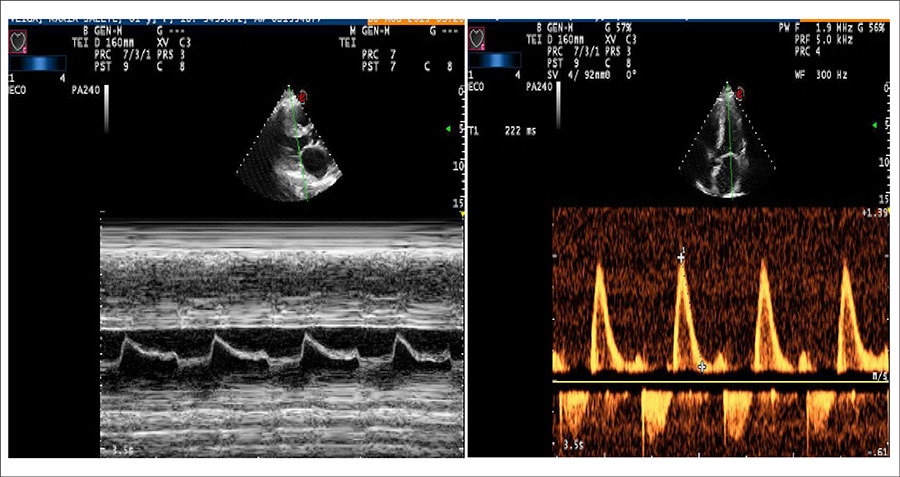Screen dimensions: 900x477
Task: Click the 2D short-axis sector image thumbnail
Action: pyautogui.click(x=289, y=144)
